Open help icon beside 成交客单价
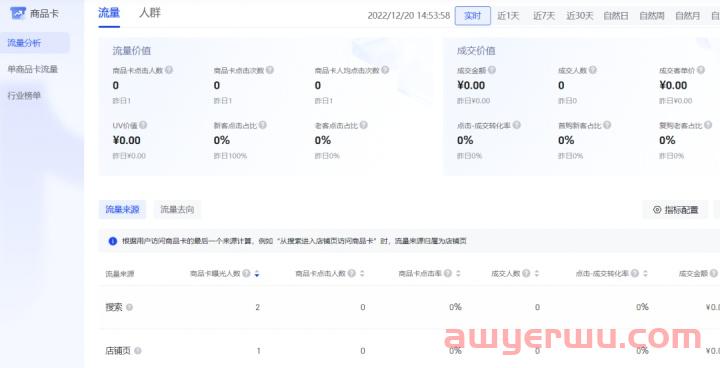The image size is (720, 368). 701,70
